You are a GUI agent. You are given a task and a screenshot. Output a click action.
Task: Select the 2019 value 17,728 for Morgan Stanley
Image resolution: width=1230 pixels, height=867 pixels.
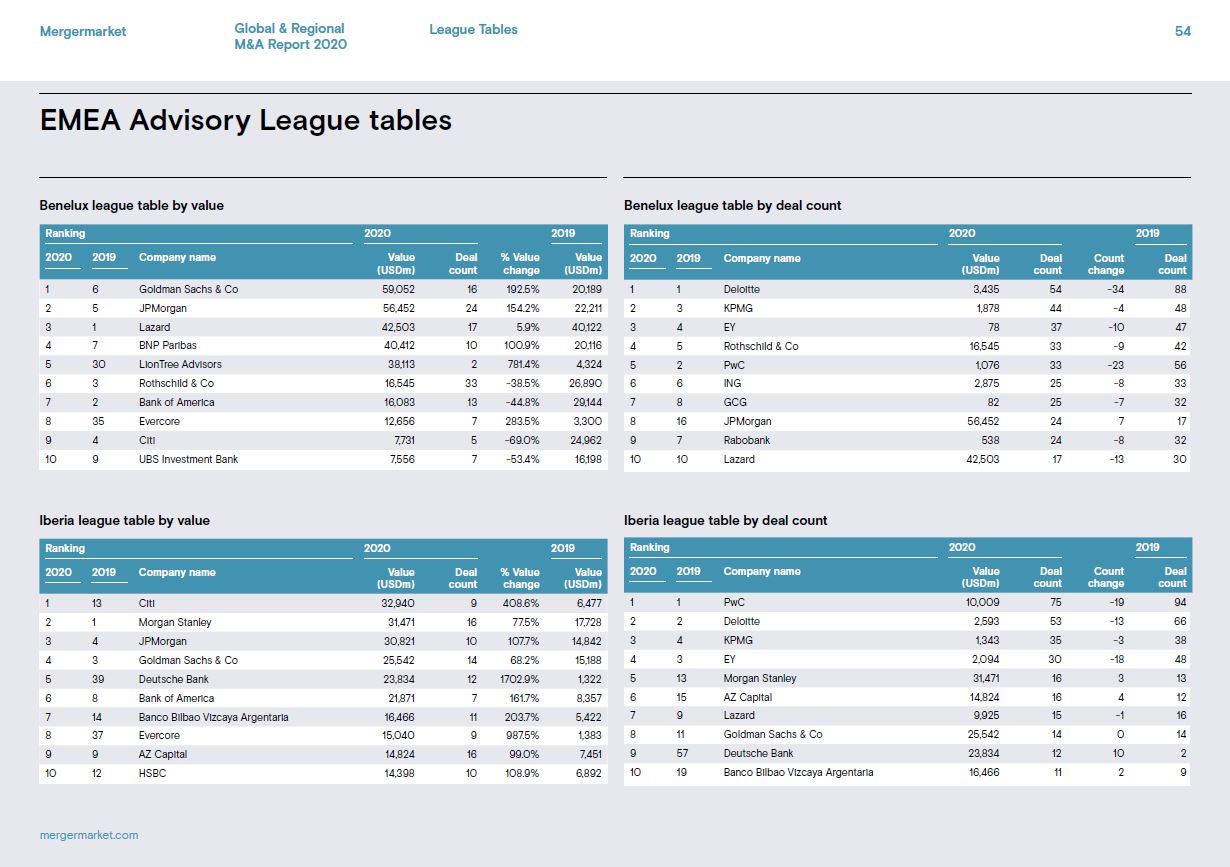tap(586, 622)
